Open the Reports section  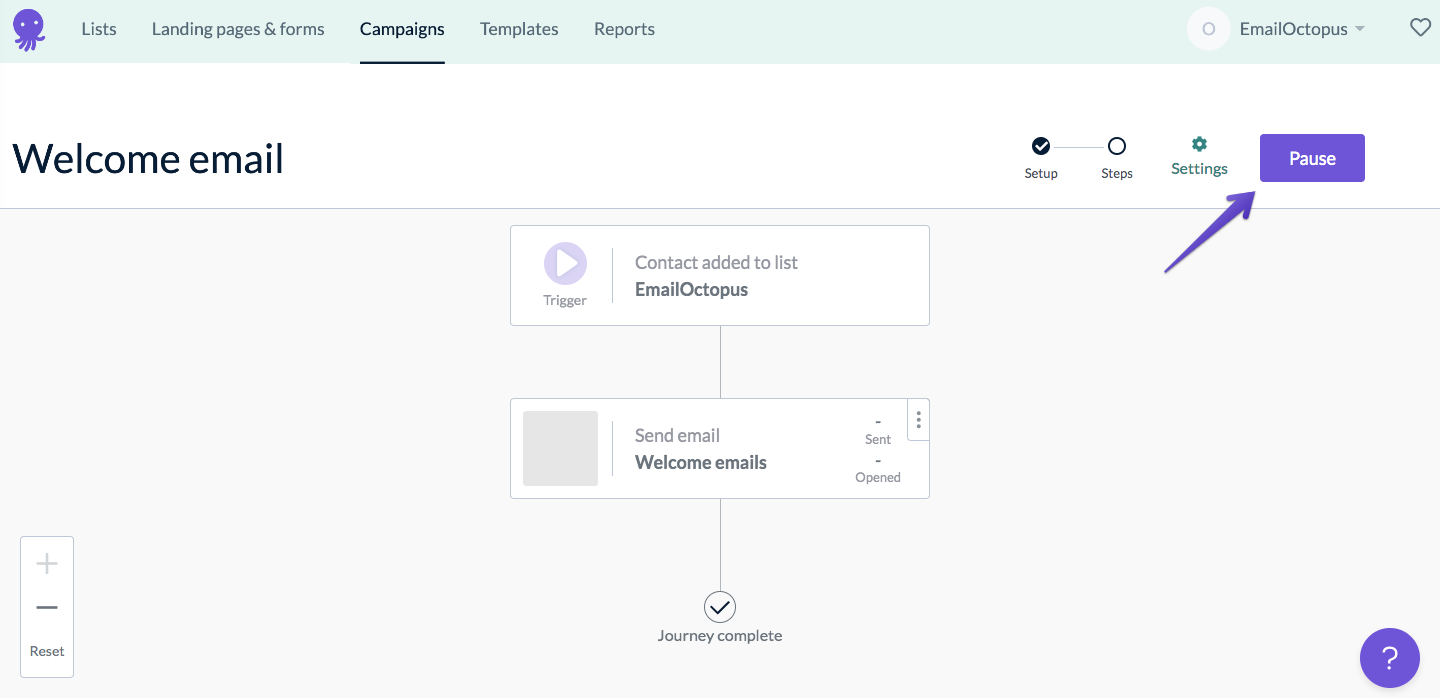point(624,29)
